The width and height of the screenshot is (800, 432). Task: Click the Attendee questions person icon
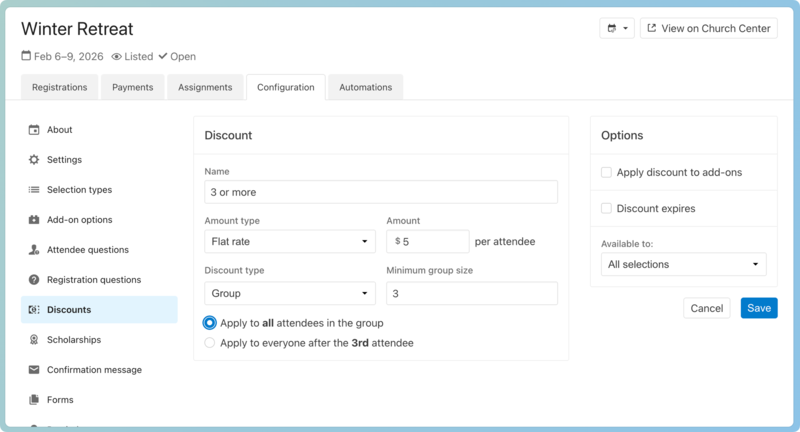click(x=34, y=250)
